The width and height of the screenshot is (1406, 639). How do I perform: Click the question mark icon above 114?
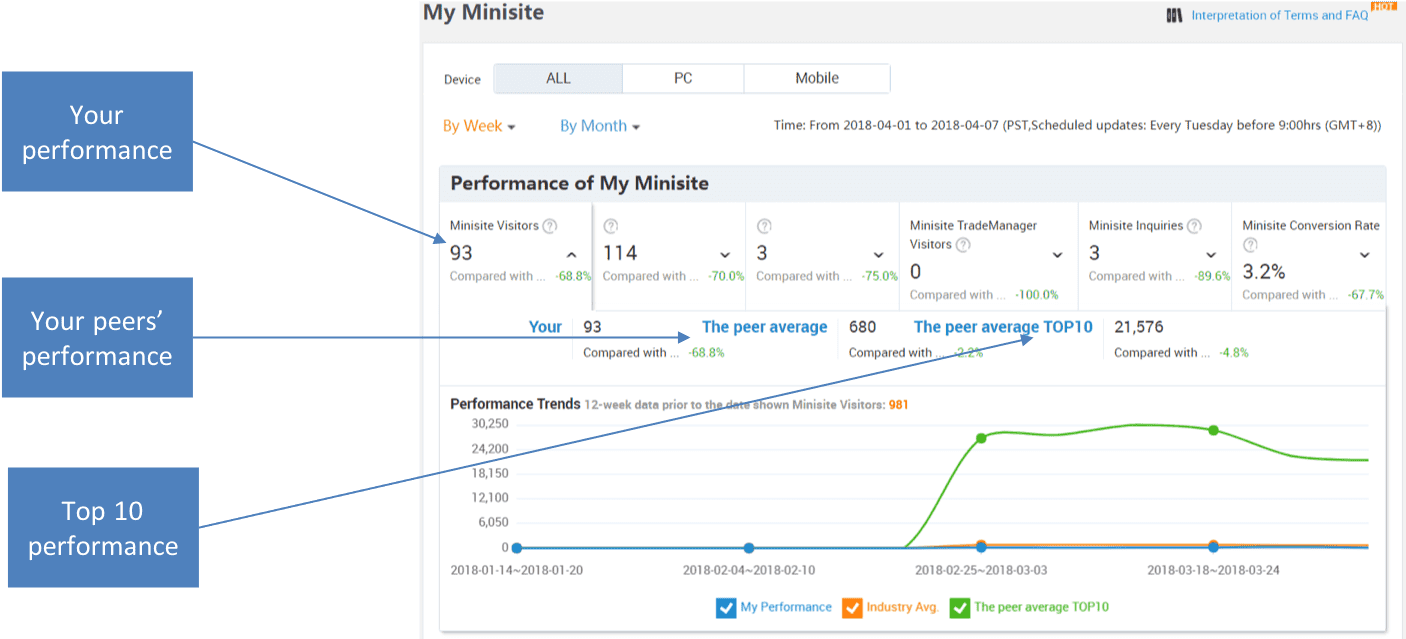pos(611,226)
